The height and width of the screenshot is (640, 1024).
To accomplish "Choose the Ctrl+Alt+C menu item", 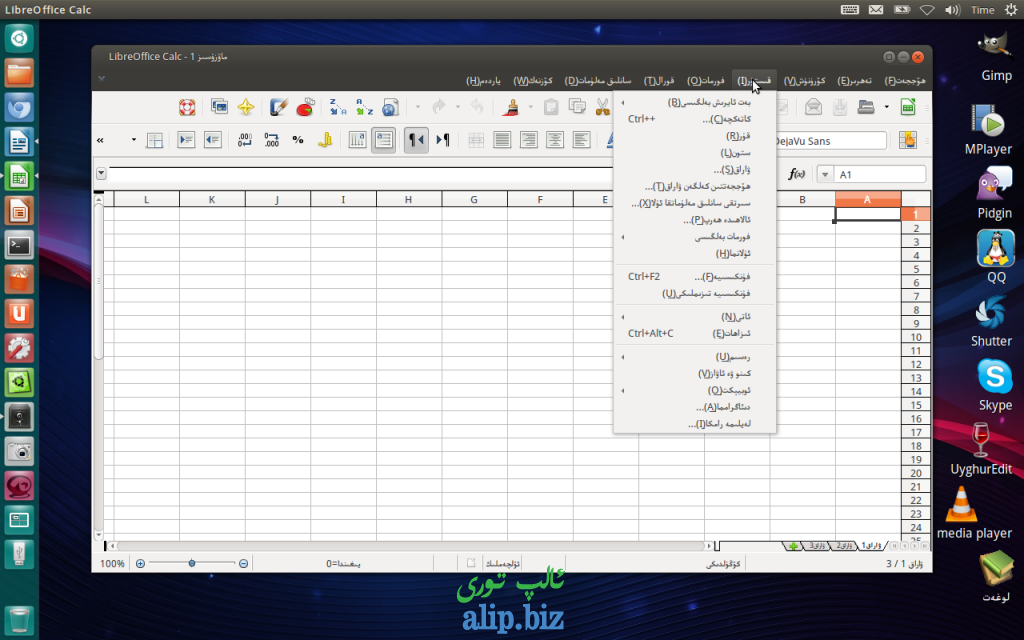I will click(695, 333).
